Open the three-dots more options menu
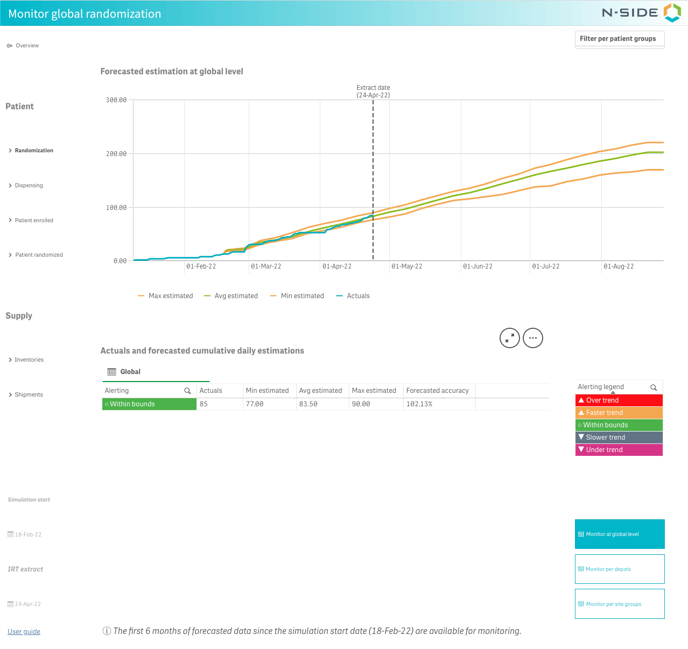Viewport: 688px width, 649px height. coord(533,338)
